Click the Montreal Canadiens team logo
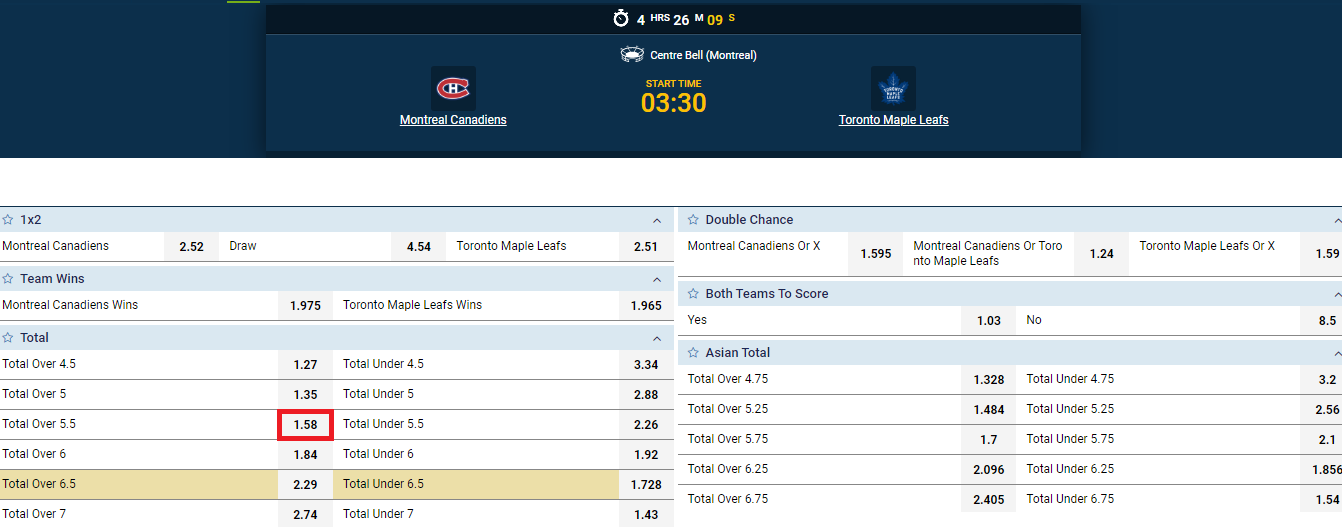 pyautogui.click(x=453, y=89)
